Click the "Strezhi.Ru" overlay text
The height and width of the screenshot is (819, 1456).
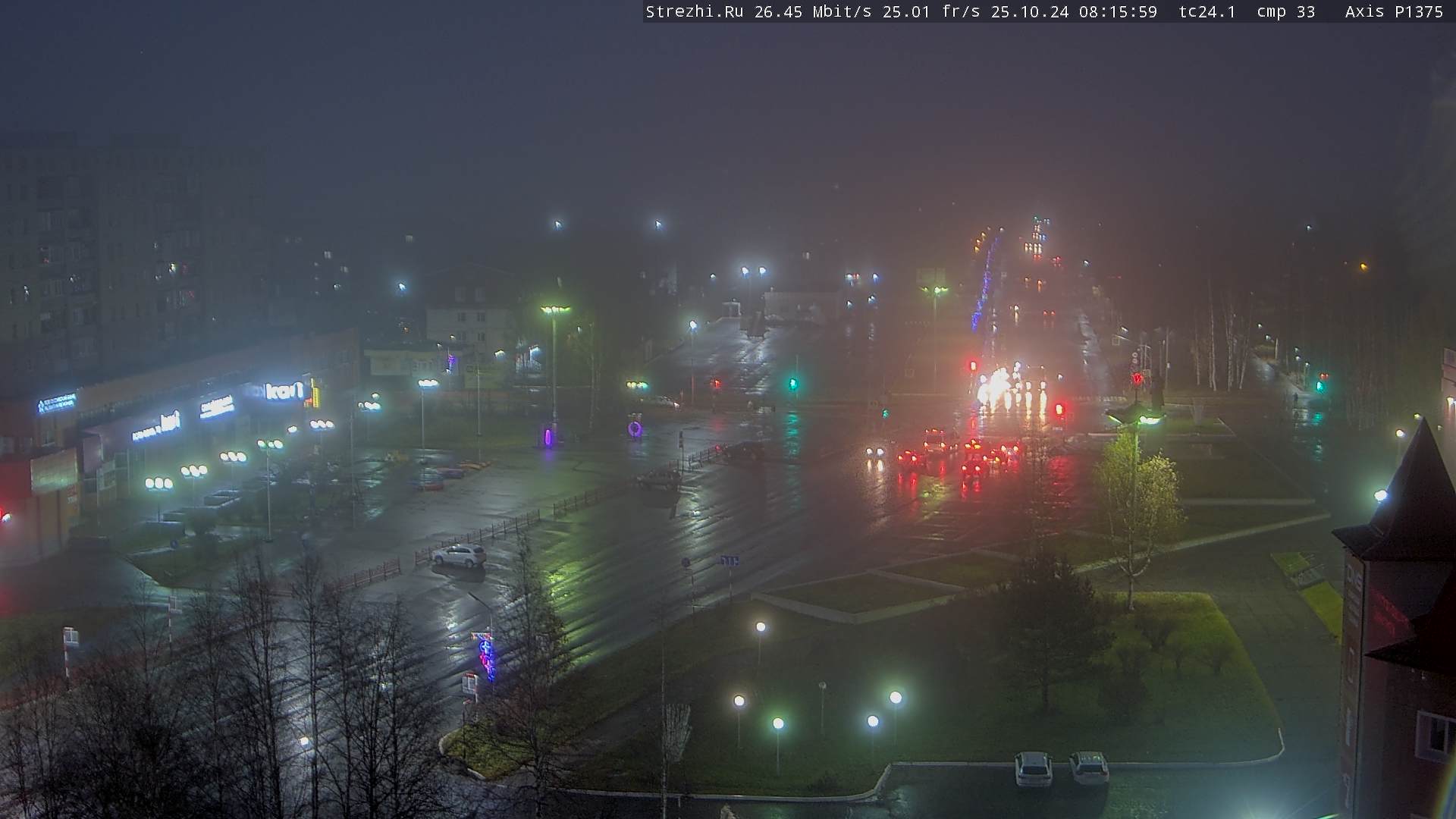pos(695,11)
